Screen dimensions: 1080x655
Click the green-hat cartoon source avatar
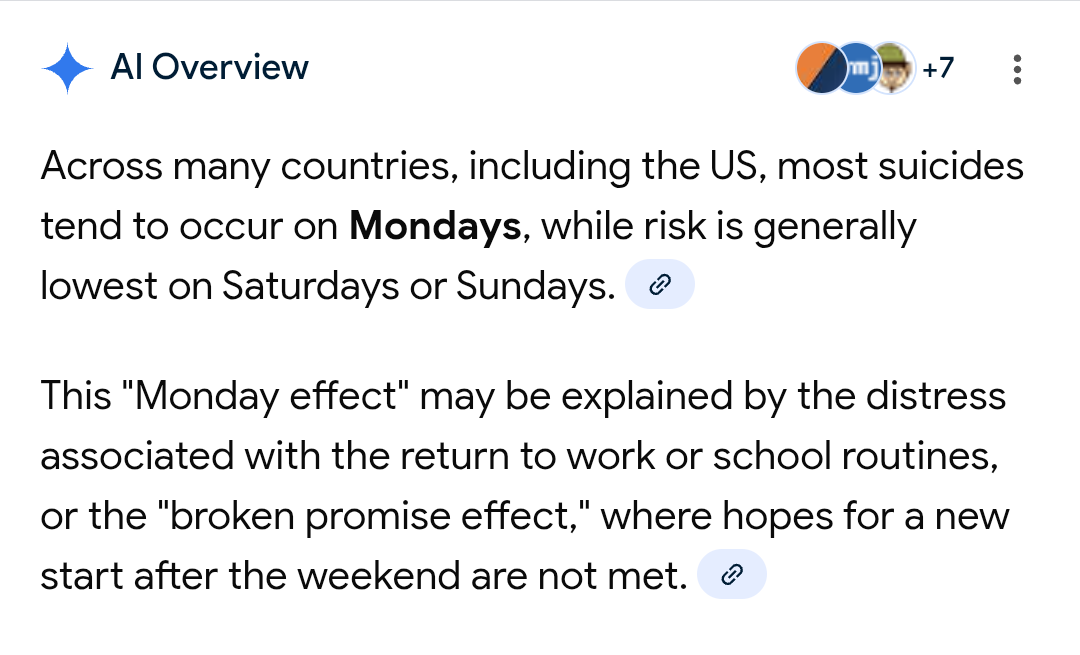tap(893, 69)
